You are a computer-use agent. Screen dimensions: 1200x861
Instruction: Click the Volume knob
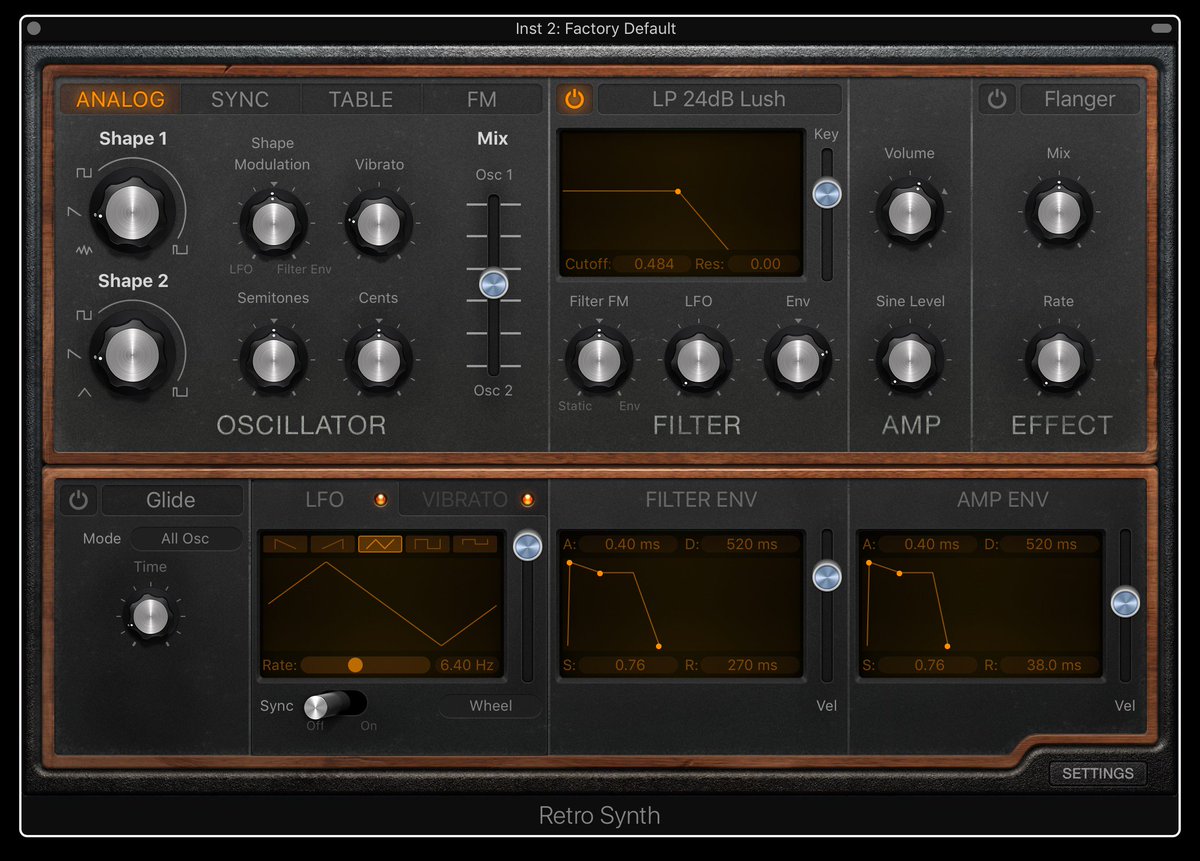click(x=909, y=212)
